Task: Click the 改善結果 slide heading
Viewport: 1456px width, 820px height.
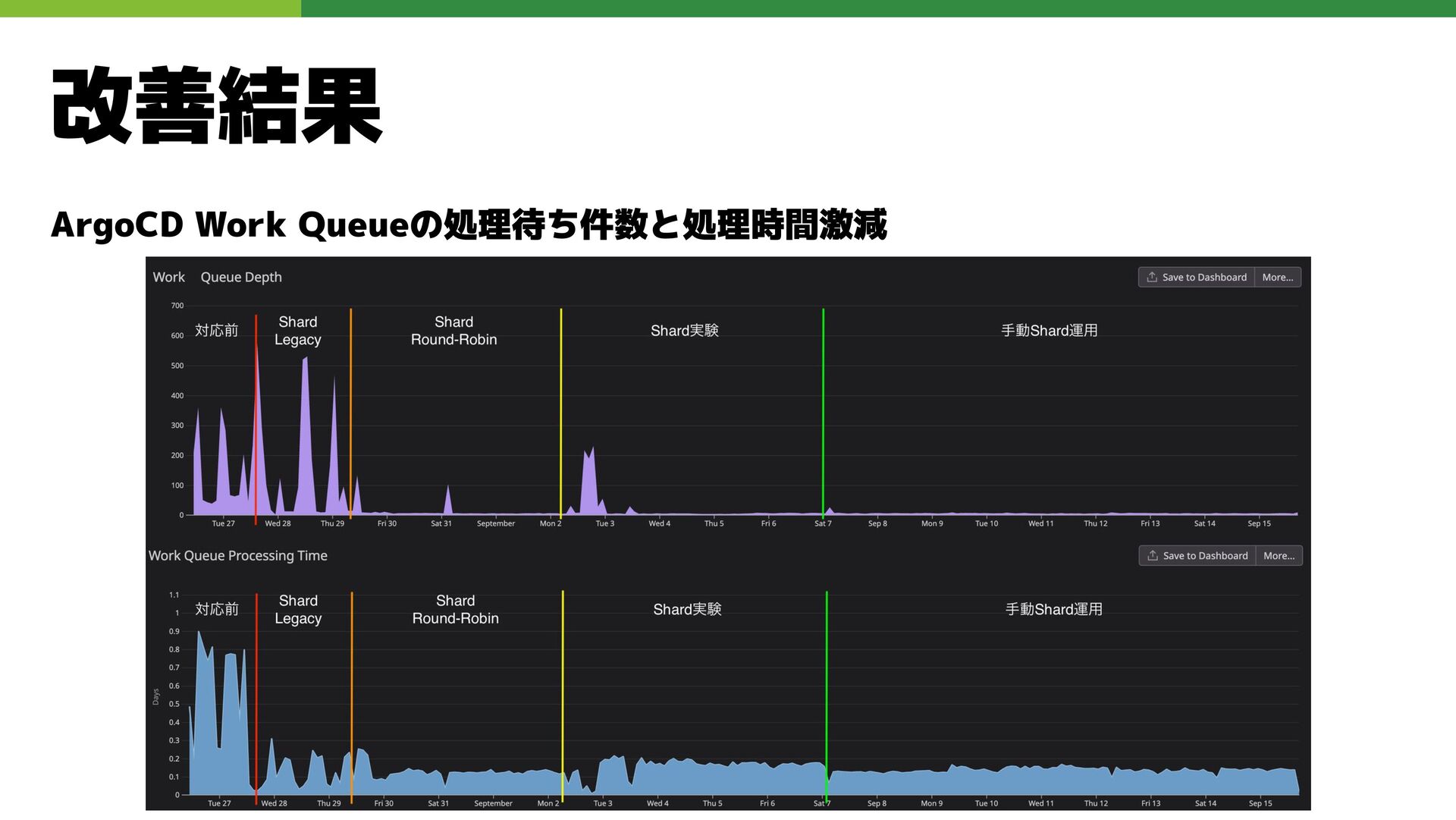Action: (217, 105)
